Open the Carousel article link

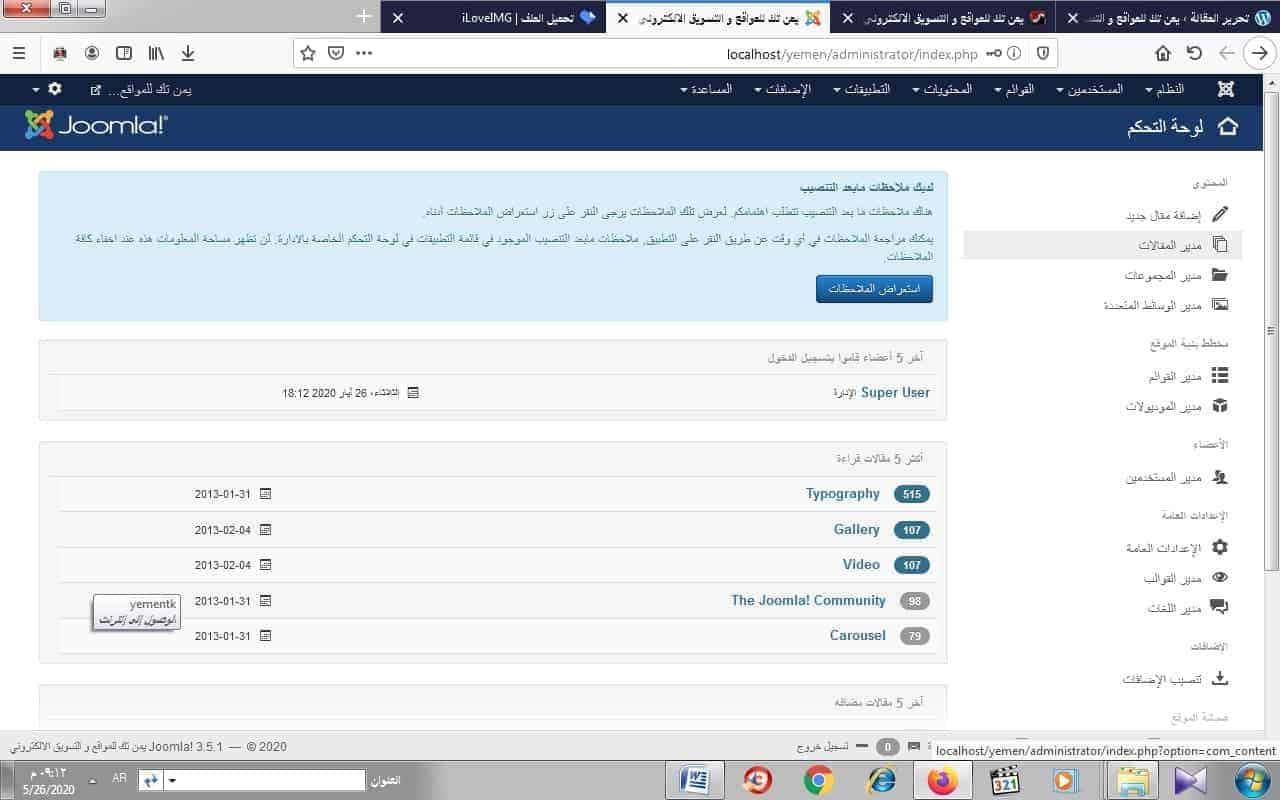coord(858,635)
